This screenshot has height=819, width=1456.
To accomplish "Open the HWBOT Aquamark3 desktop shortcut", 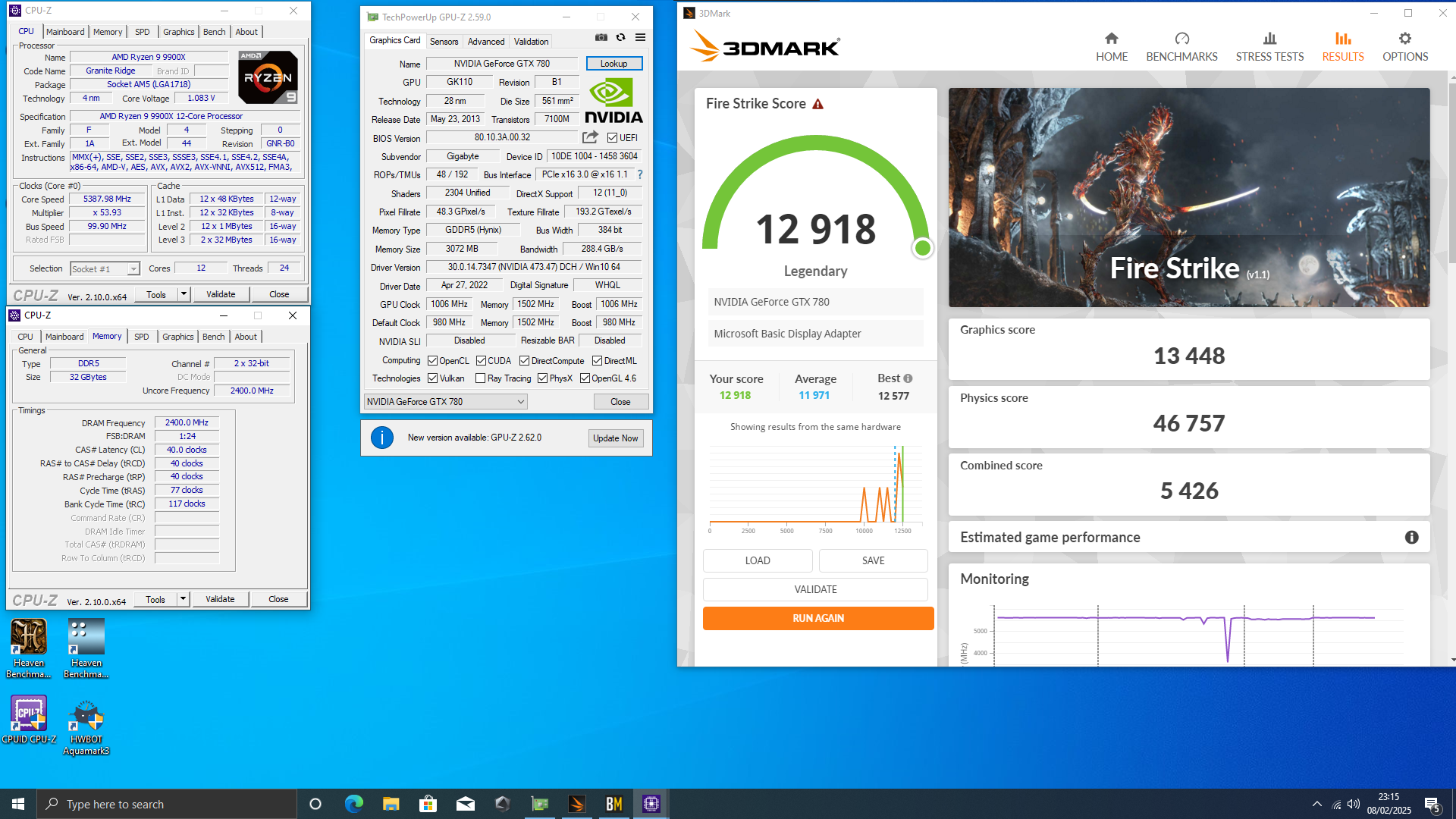I will click(x=86, y=726).
